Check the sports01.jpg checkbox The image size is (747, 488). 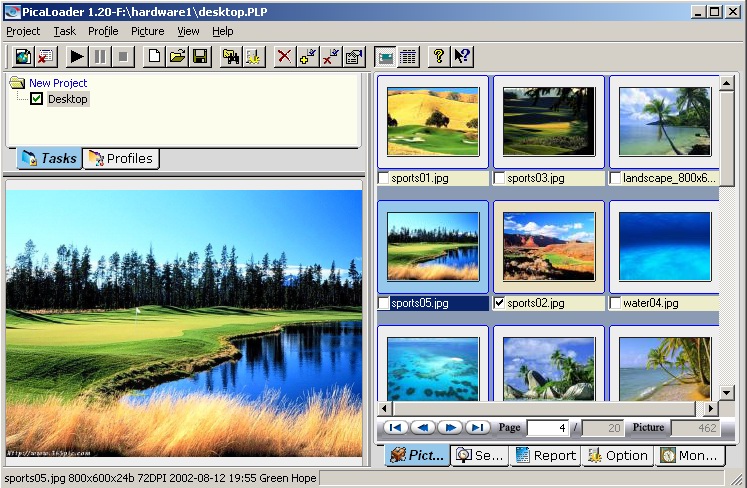click(x=384, y=179)
